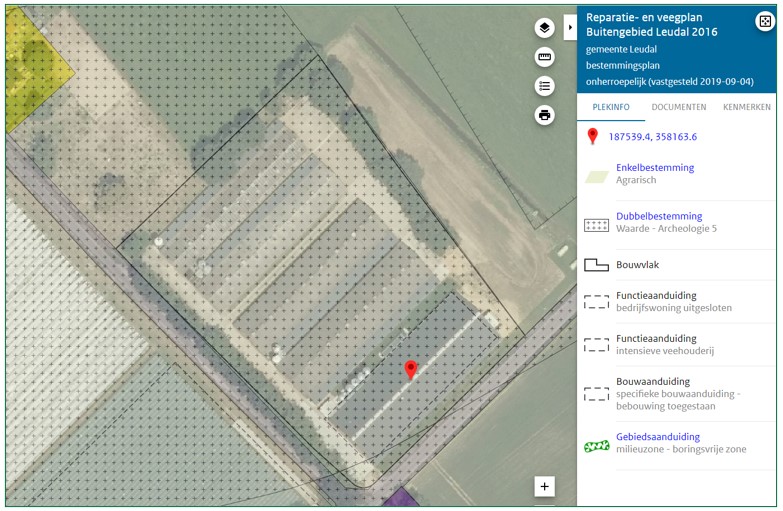Click dashed symbol for specifieke bouwaanduiding
The width and height of the screenshot is (783, 511).
(596, 394)
